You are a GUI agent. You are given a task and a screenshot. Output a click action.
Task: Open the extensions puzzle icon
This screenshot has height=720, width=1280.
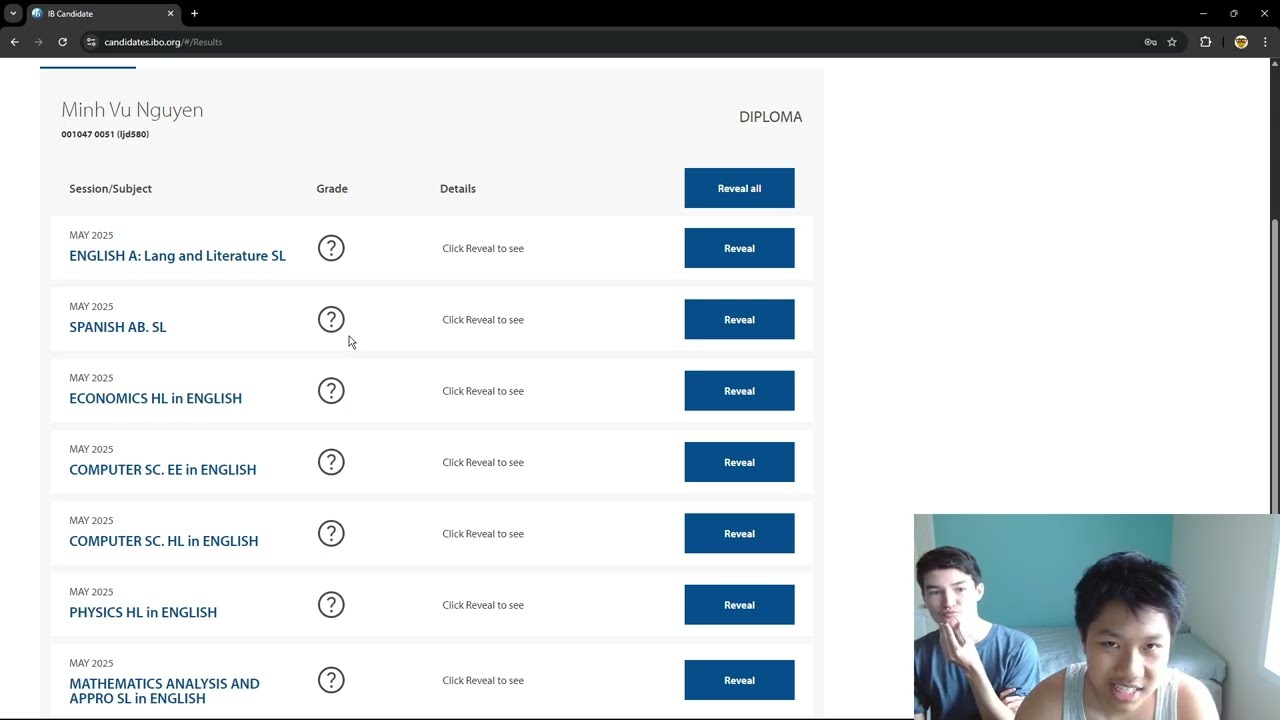click(1205, 42)
